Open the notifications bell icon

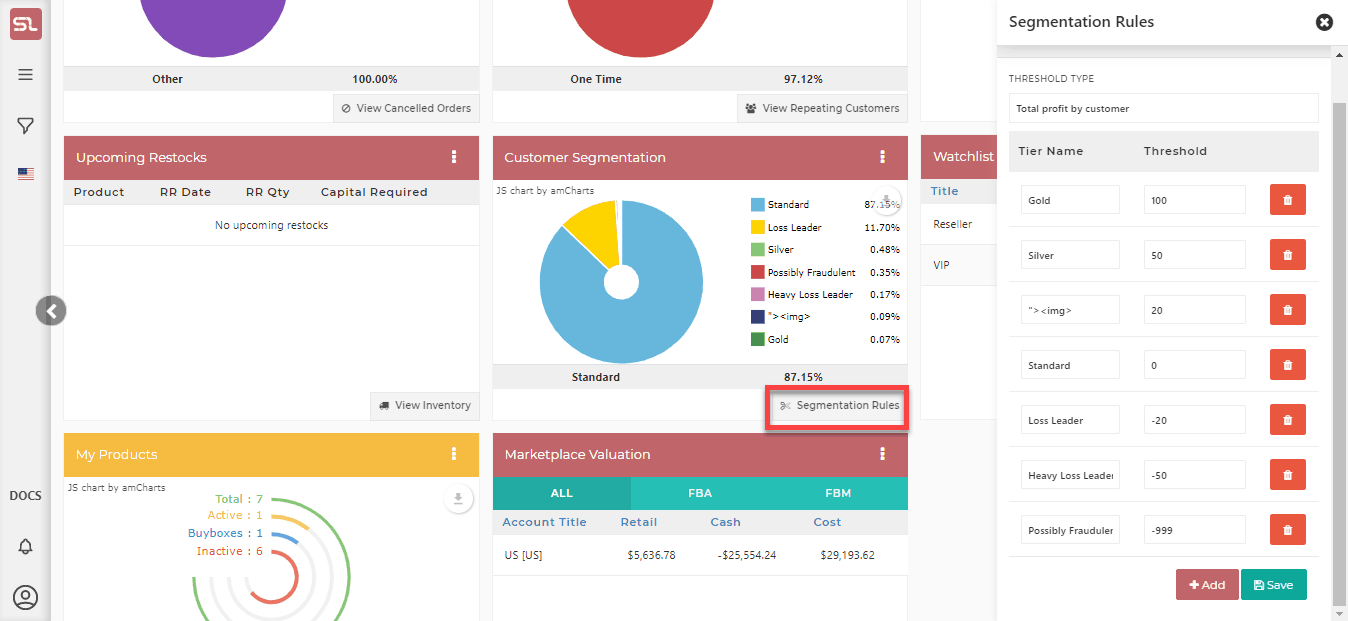[x=26, y=547]
